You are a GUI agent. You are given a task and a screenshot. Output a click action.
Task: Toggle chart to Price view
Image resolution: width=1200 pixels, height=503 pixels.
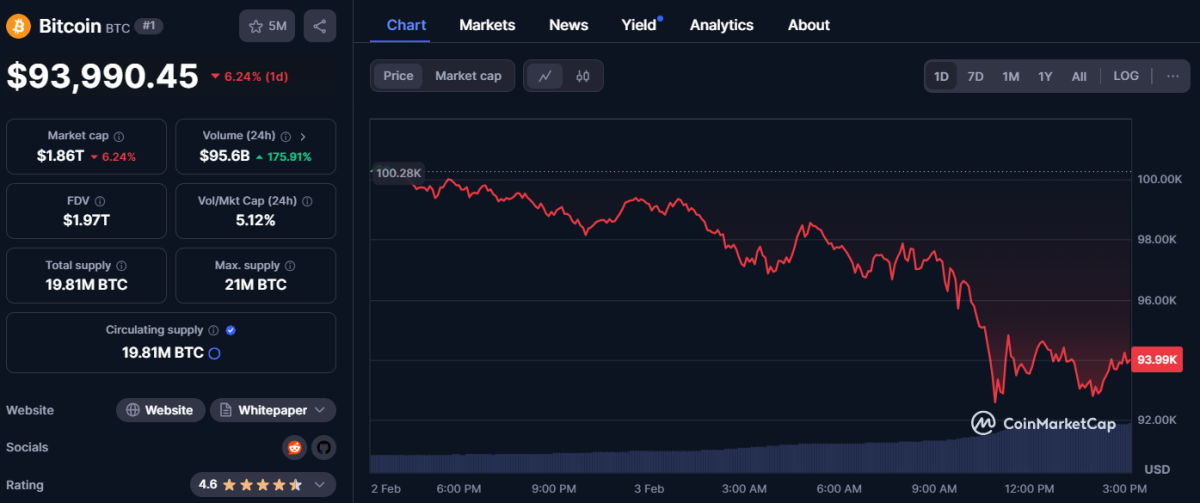pos(398,76)
